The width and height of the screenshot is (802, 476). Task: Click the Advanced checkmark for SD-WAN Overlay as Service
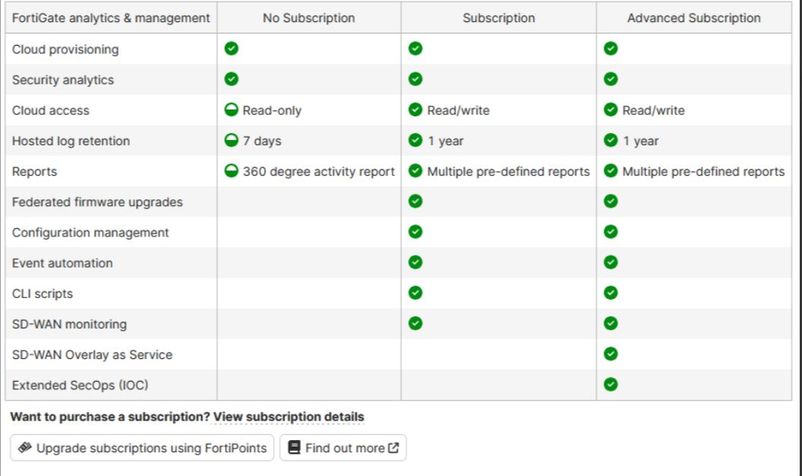coord(610,354)
